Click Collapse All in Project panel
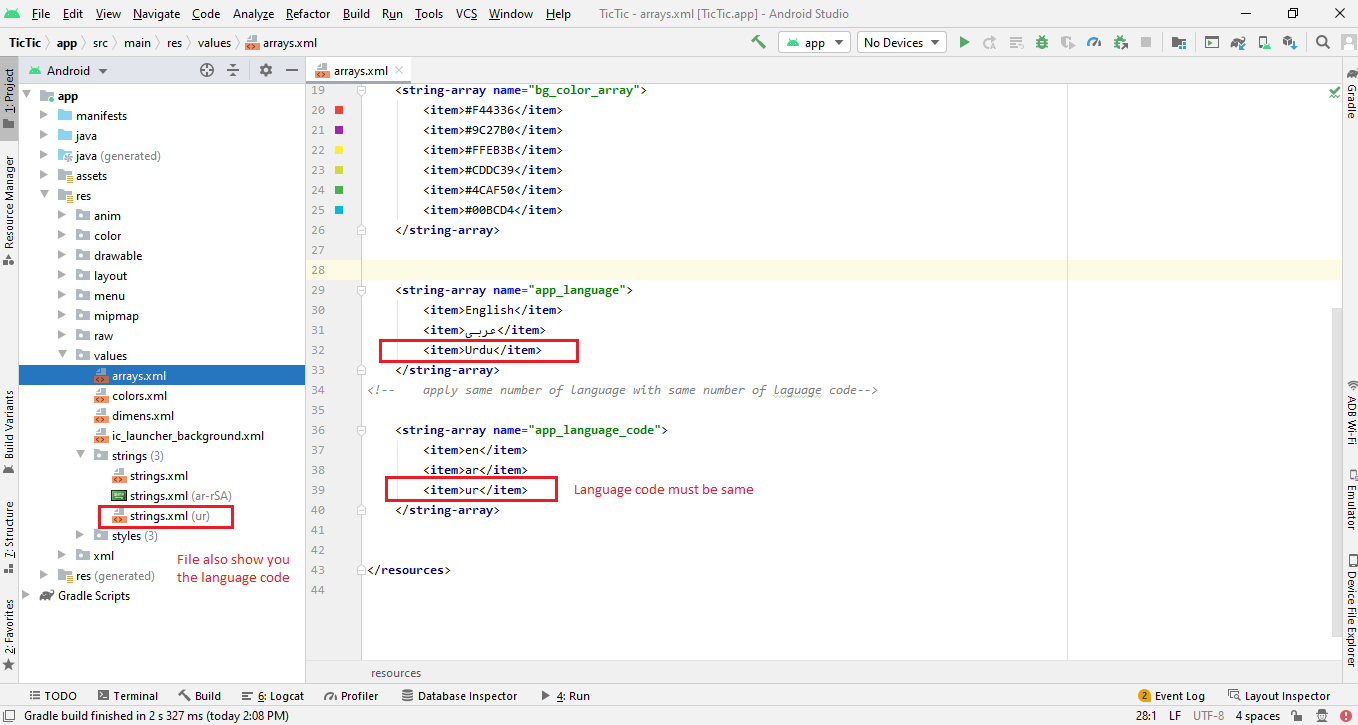The width and height of the screenshot is (1358, 725). tap(233, 70)
